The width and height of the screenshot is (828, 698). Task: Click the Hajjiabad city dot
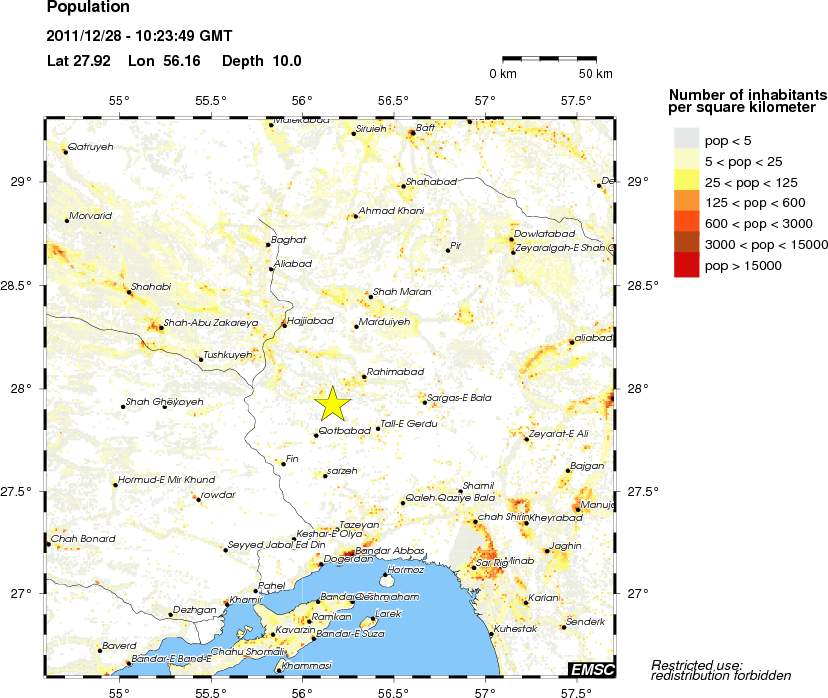coord(284,325)
